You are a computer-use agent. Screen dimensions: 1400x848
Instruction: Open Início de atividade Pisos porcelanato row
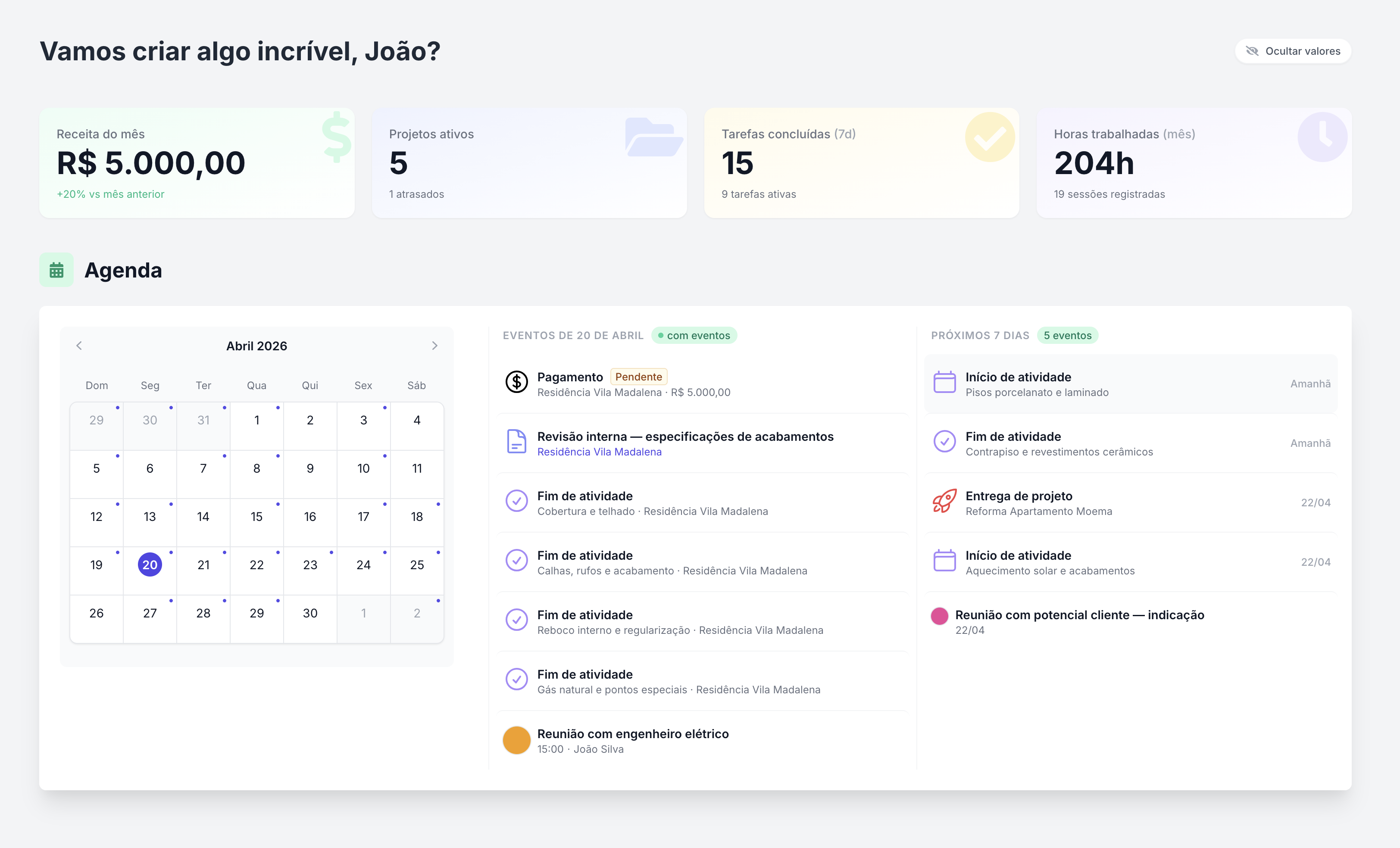point(1131,384)
